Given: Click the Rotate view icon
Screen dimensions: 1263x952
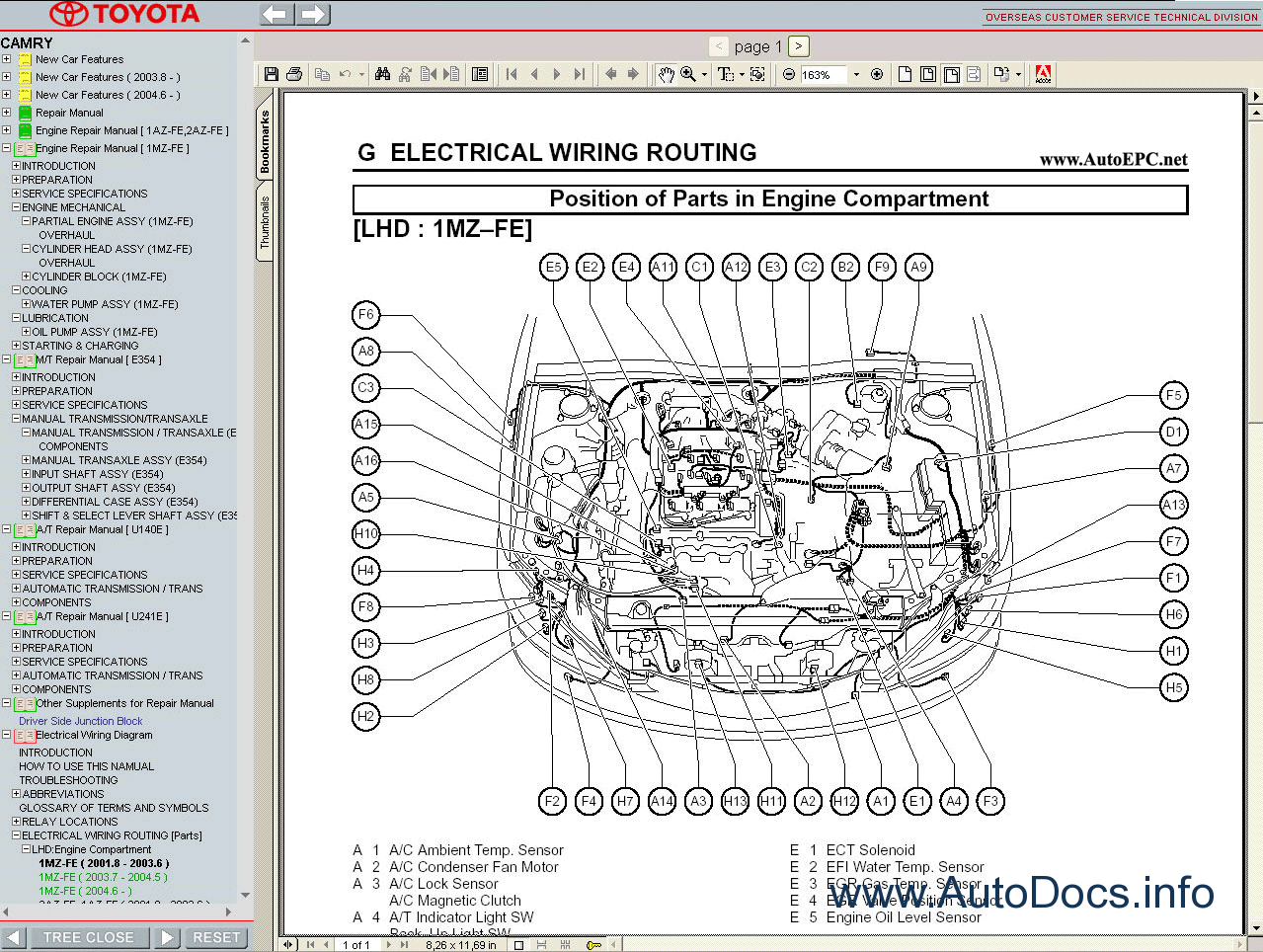Looking at the screenshot, I should click(x=1002, y=74).
